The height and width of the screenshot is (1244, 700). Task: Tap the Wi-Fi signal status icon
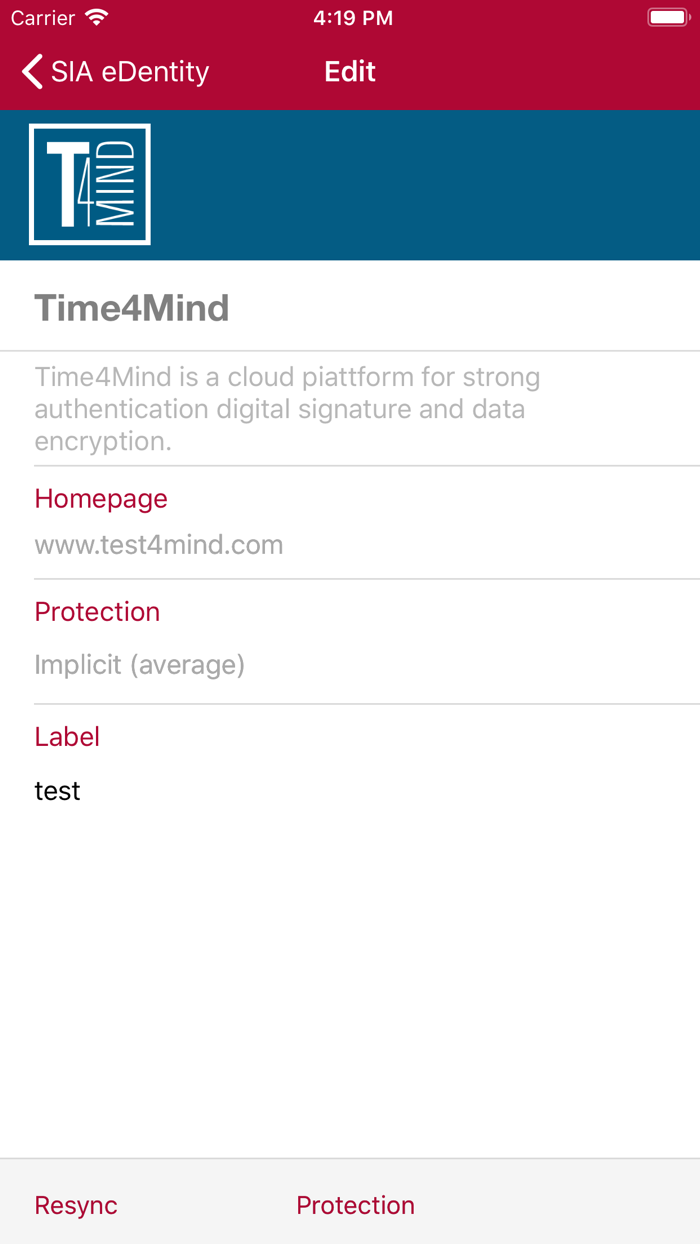point(97,18)
